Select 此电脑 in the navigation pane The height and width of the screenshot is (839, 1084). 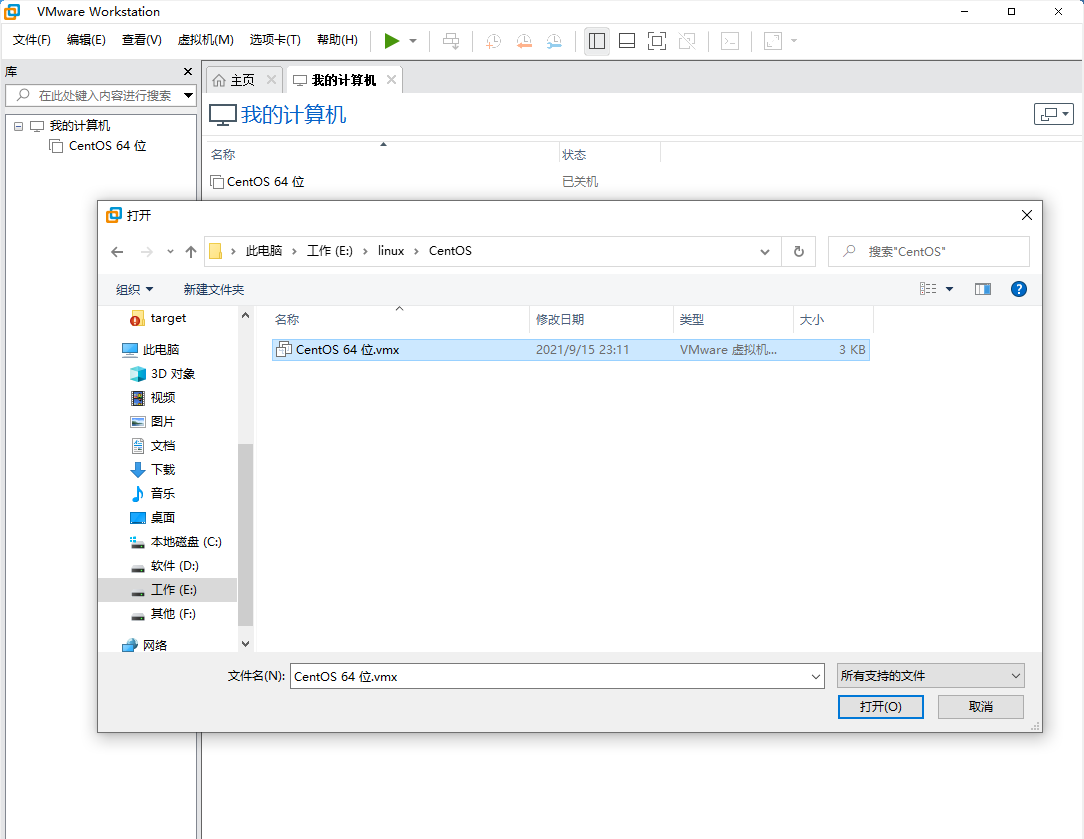tap(151, 350)
